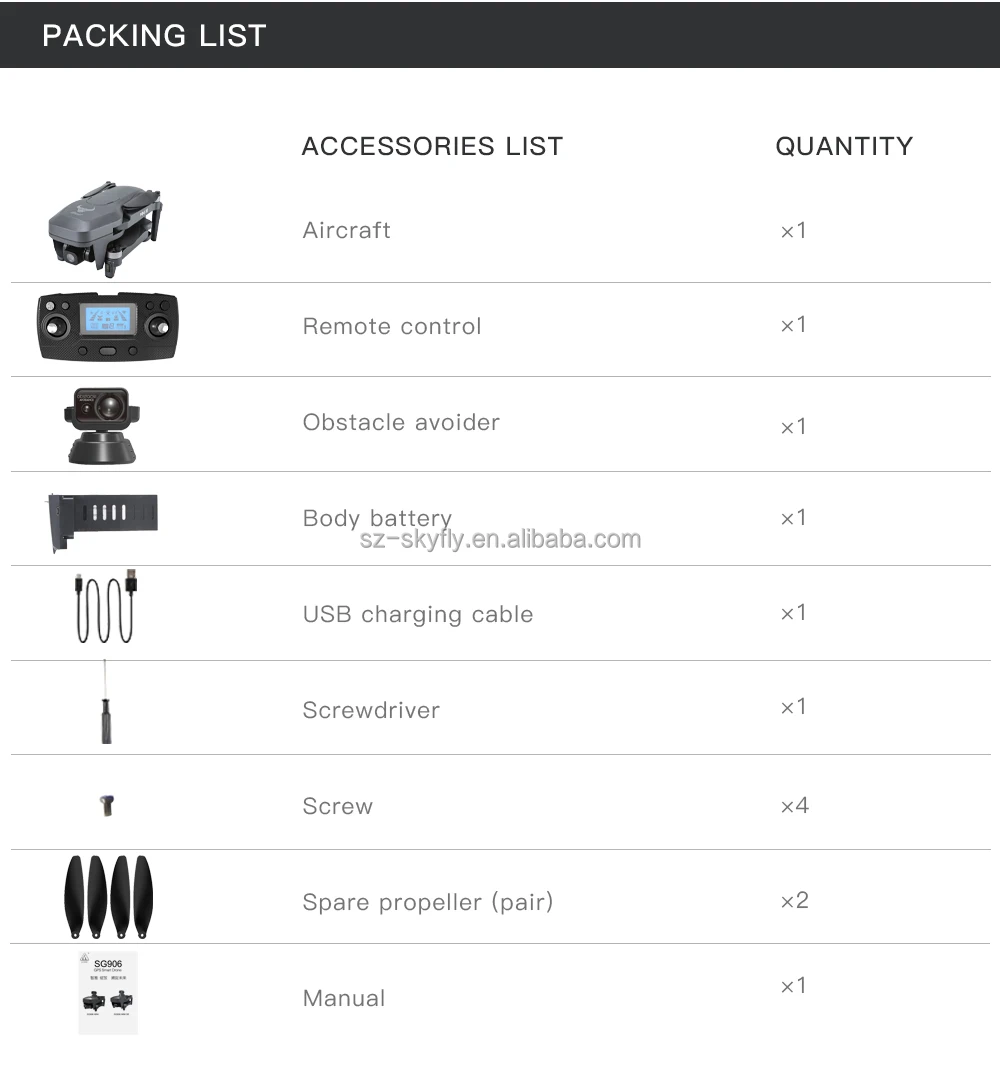Select the spare propeller blades image
Viewport: 1000px width, 1080px height.
108,897
